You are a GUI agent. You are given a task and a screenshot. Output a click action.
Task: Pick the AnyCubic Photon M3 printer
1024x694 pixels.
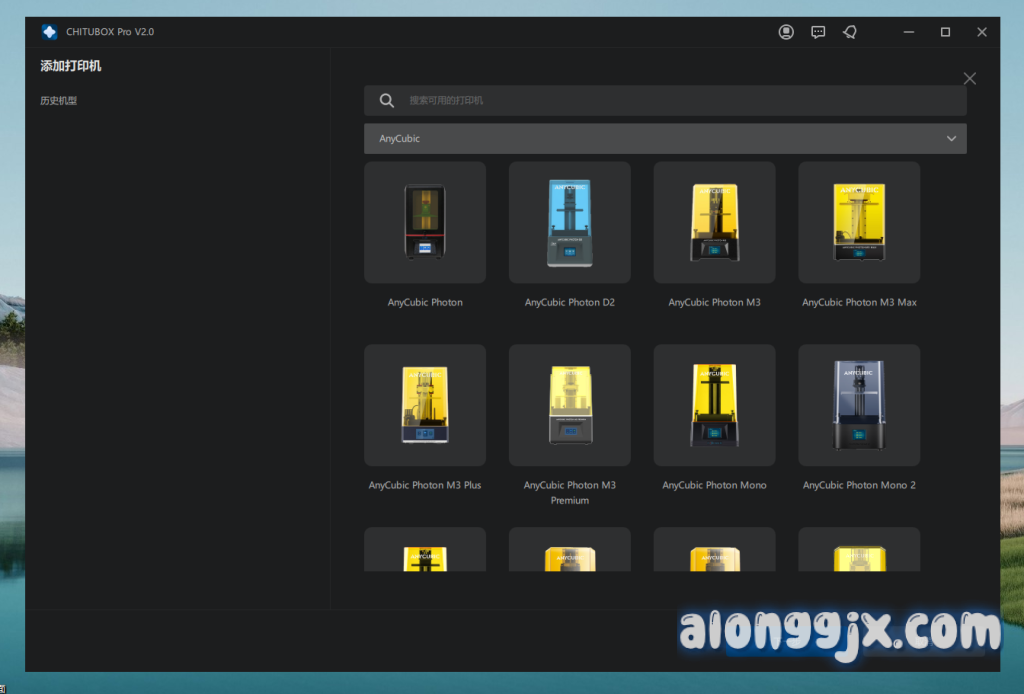[714, 222]
